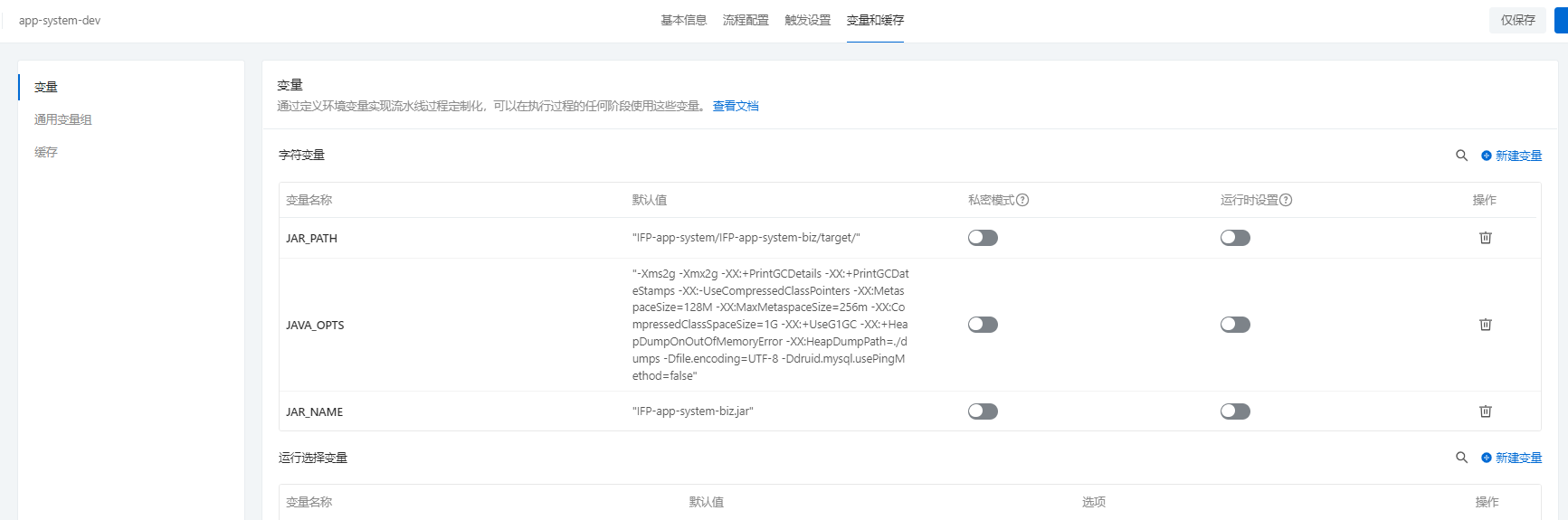Click the 运行选择变量 section heading
This screenshot has width=1568, height=520.
tap(313, 458)
